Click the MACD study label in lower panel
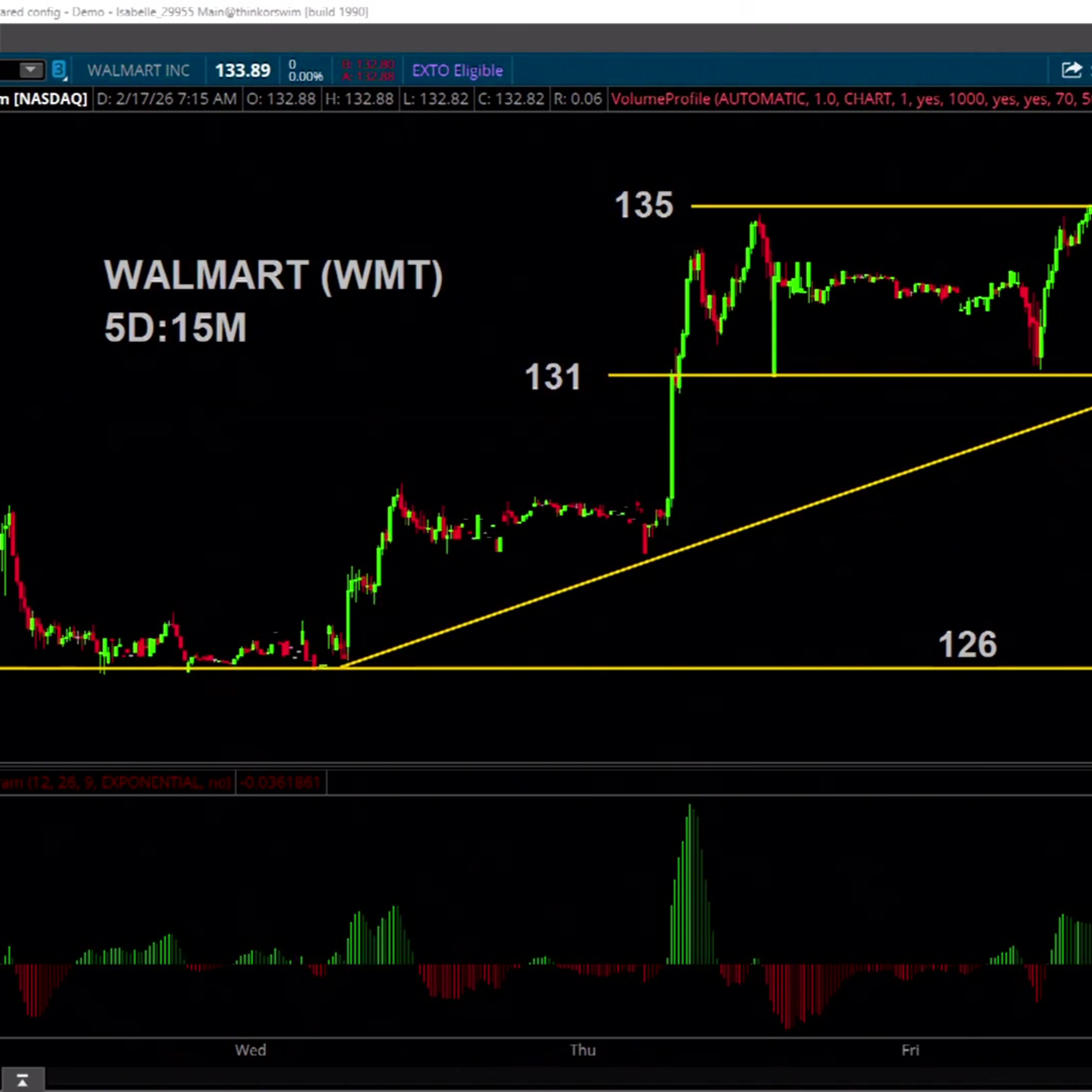The image size is (1092, 1092). pyautogui.click(x=116, y=783)
